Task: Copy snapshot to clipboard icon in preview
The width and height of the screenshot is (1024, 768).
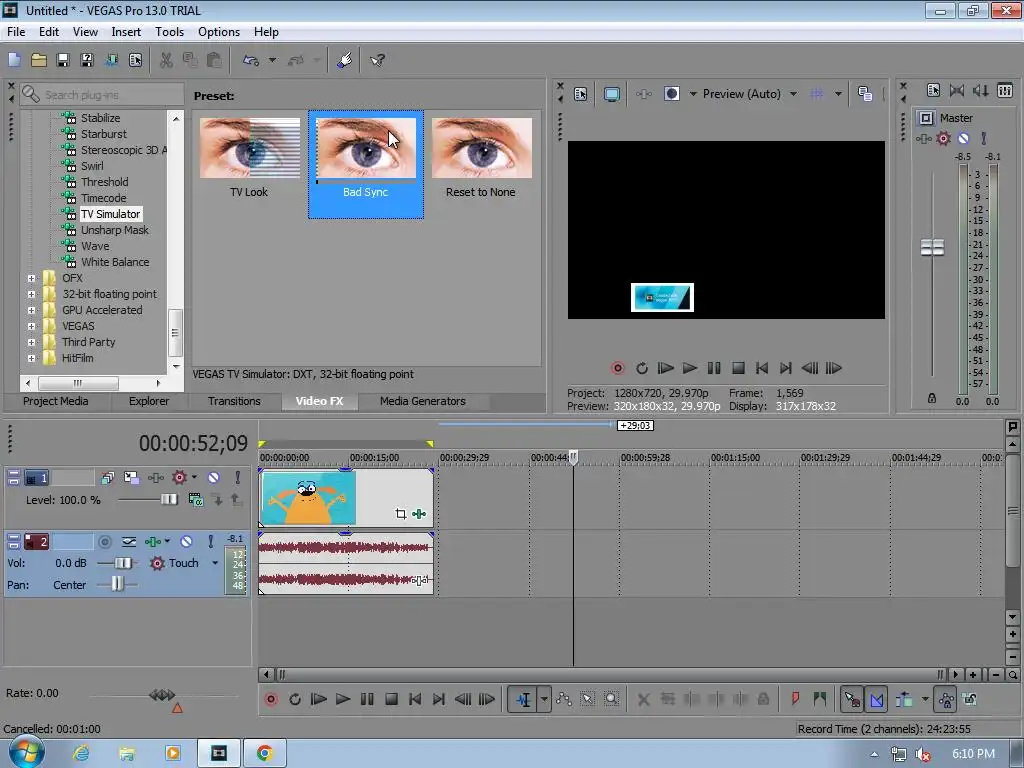Action: pyautogui.click(x=865, y=94)
